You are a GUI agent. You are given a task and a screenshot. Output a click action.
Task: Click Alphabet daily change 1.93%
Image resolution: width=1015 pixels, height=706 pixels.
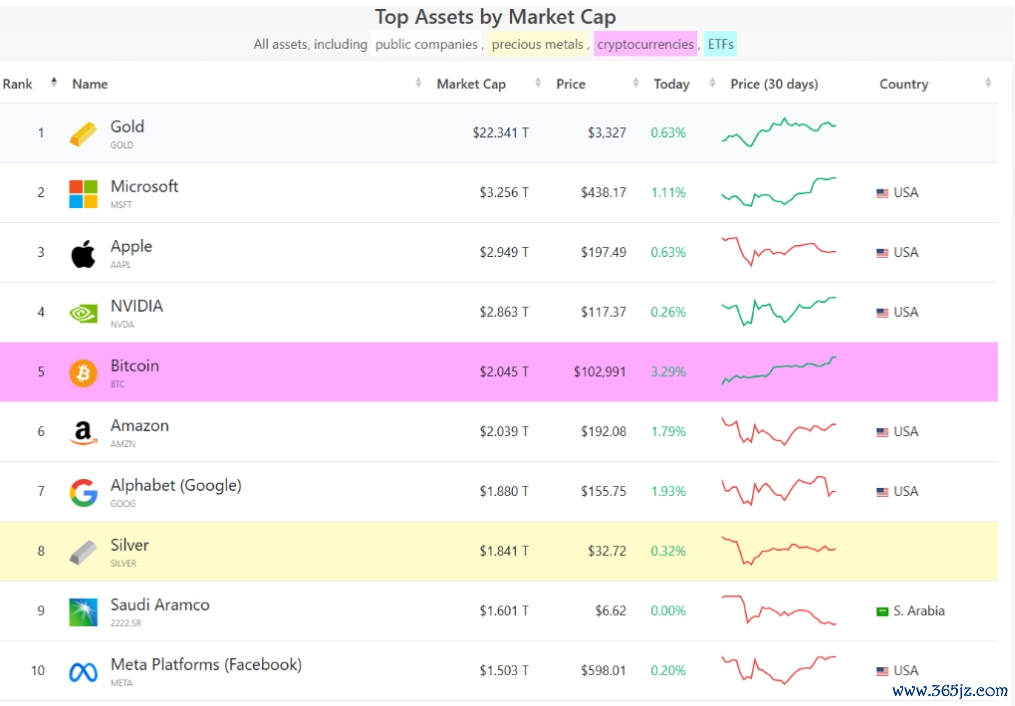tap(668, 492)
